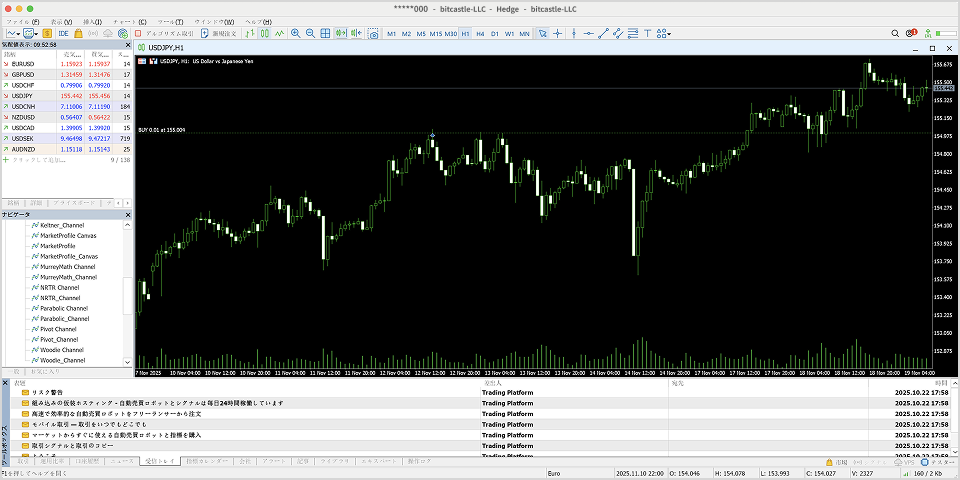Click the green account person icon

pyautogui.click(x=928, y=34)
